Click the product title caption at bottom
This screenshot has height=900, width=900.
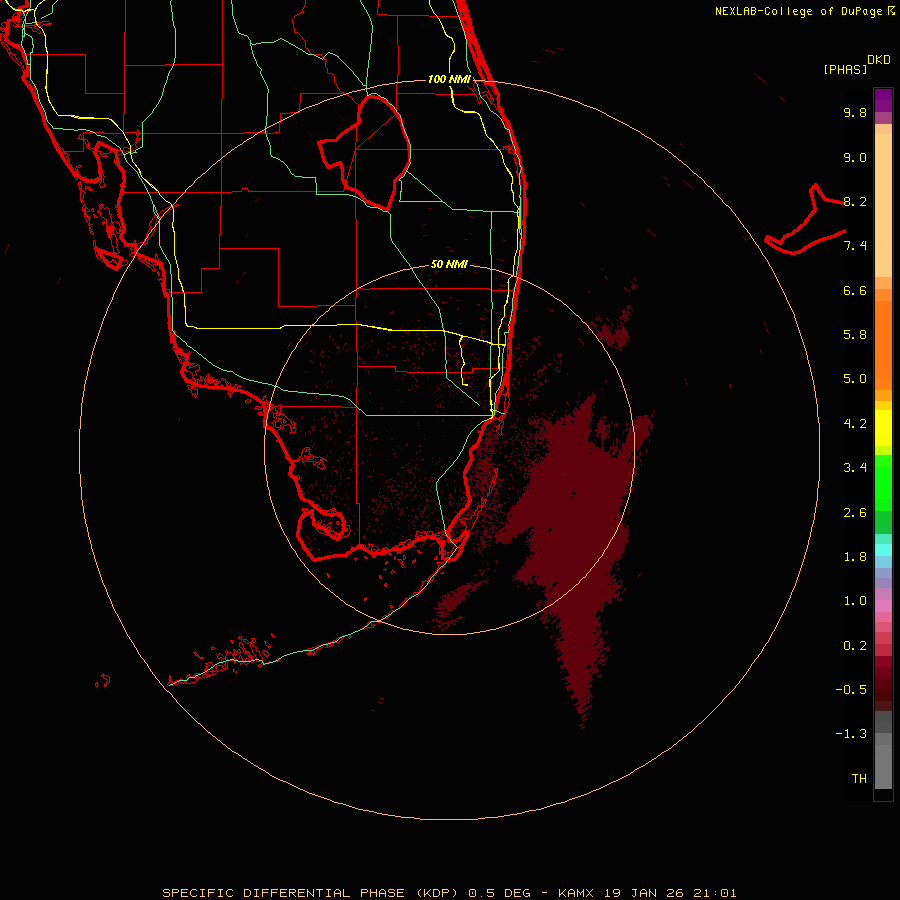pos(449,893)
